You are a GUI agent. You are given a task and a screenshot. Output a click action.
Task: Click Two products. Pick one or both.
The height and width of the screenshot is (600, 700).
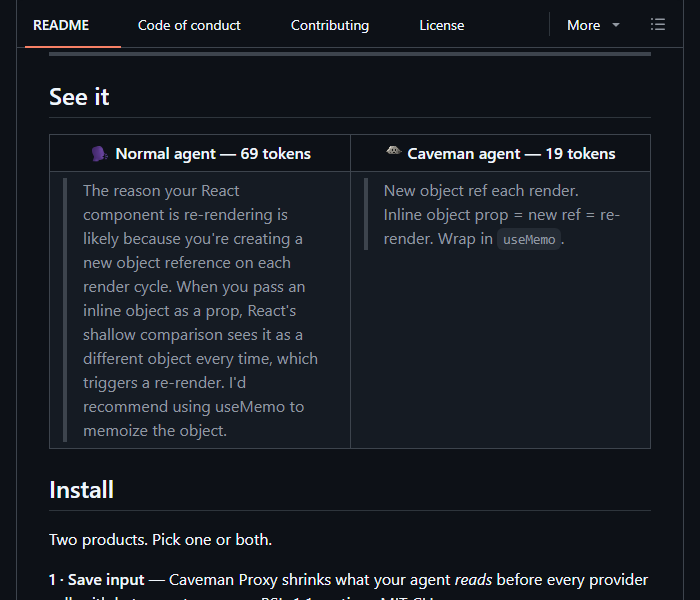pyautogui.click(x=160, y=539)
